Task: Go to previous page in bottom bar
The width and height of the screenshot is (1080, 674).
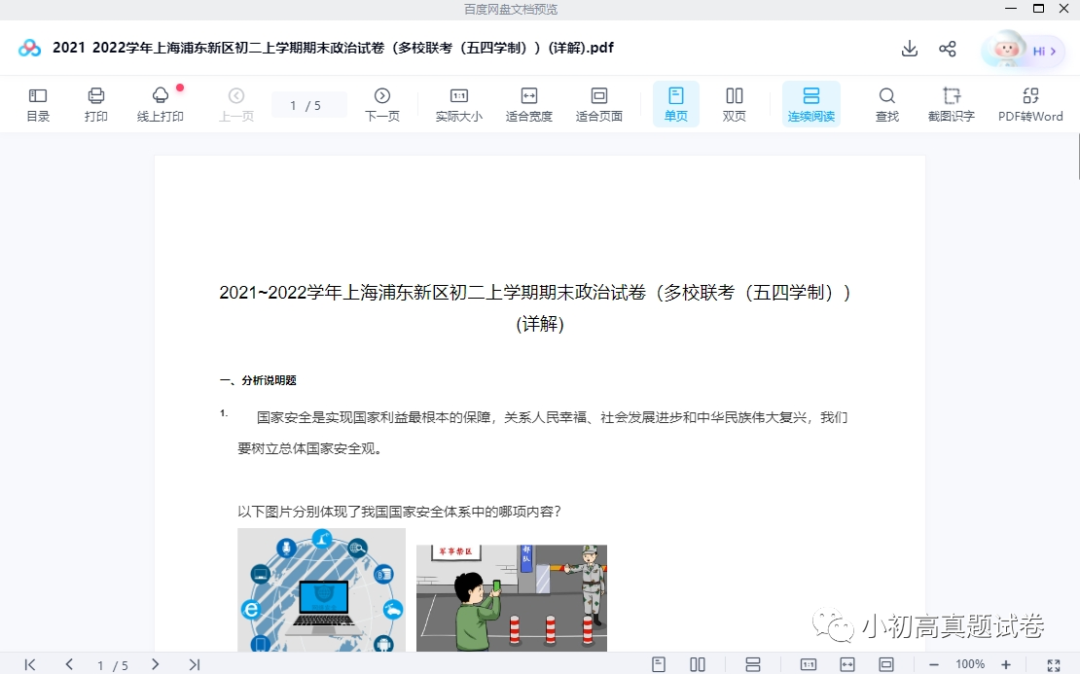Action: (x=69, y=664)
